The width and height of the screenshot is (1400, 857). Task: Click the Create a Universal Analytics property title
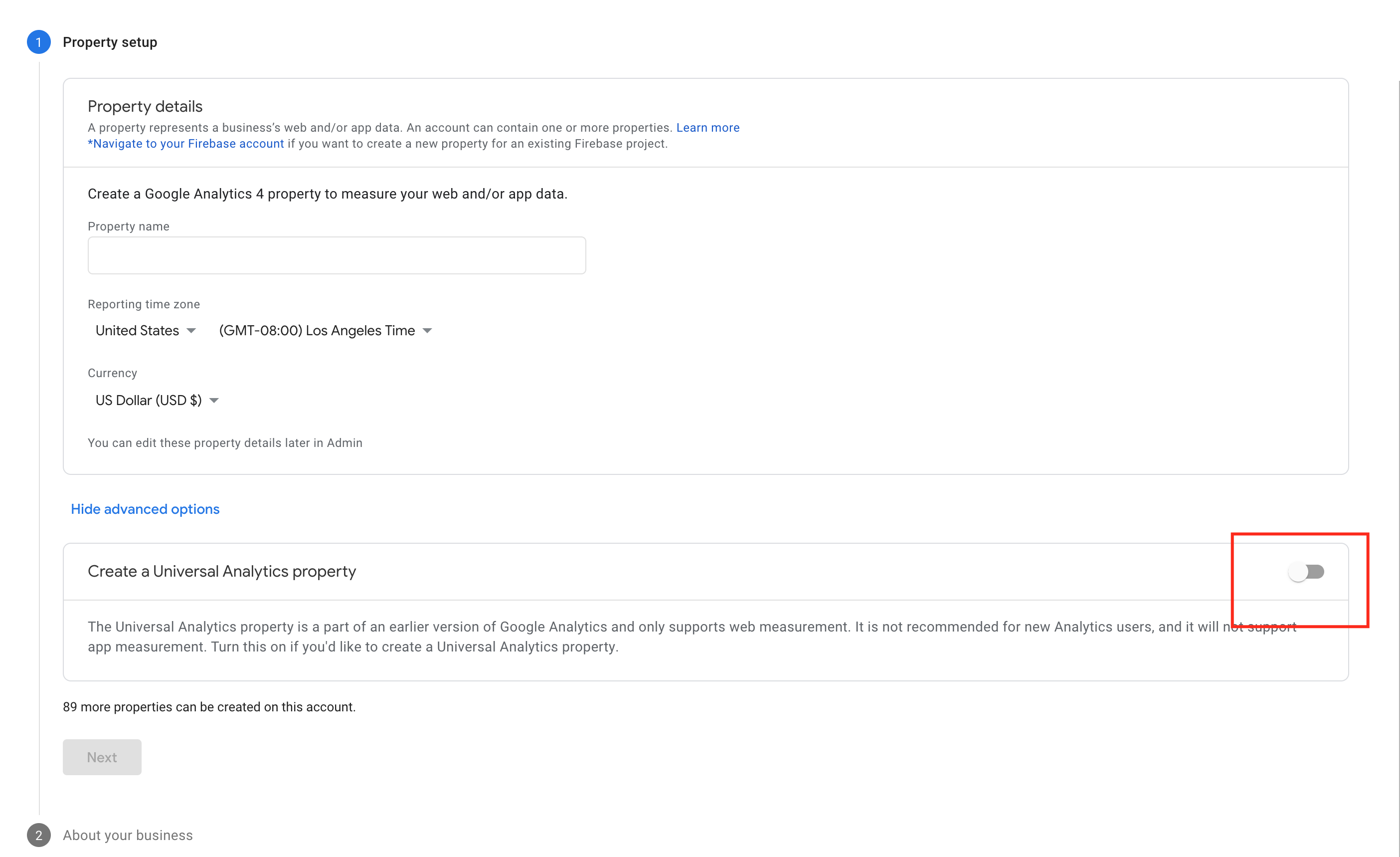(x=221, y=571)
